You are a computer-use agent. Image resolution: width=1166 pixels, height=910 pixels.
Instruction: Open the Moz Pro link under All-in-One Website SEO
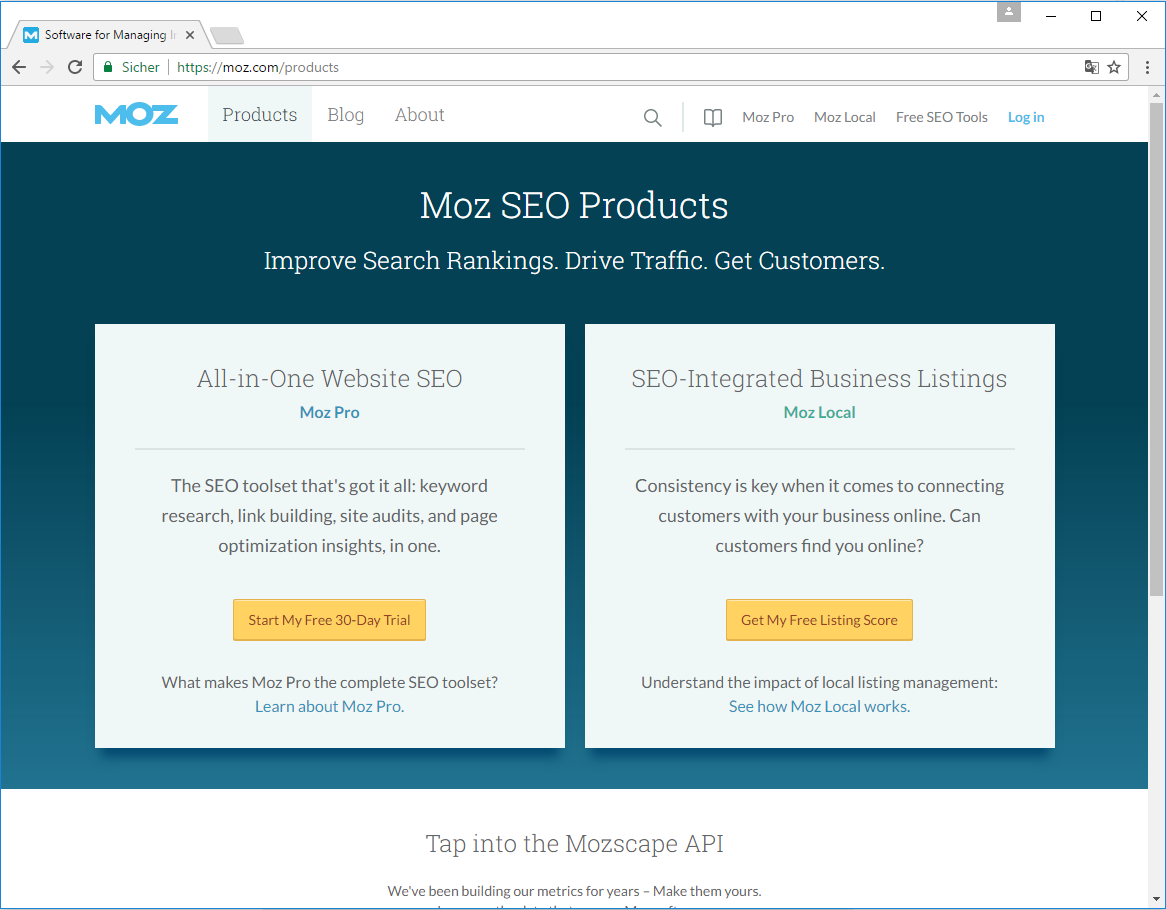click(x=329, y=413)
